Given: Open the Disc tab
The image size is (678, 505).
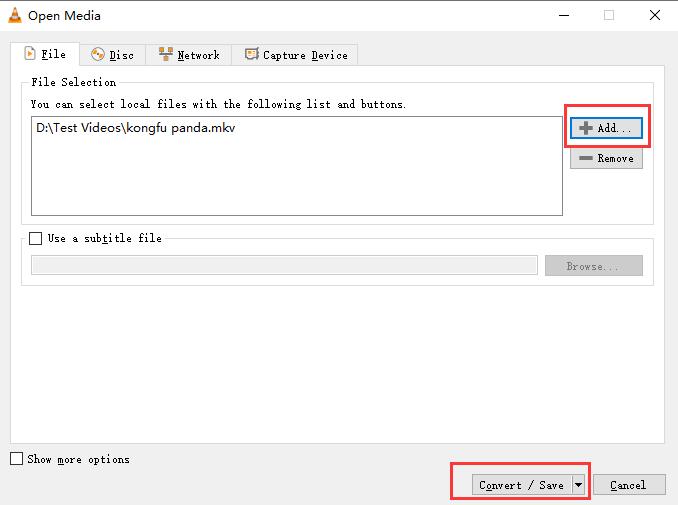Looking at the screenshot, I should (112, 55).
